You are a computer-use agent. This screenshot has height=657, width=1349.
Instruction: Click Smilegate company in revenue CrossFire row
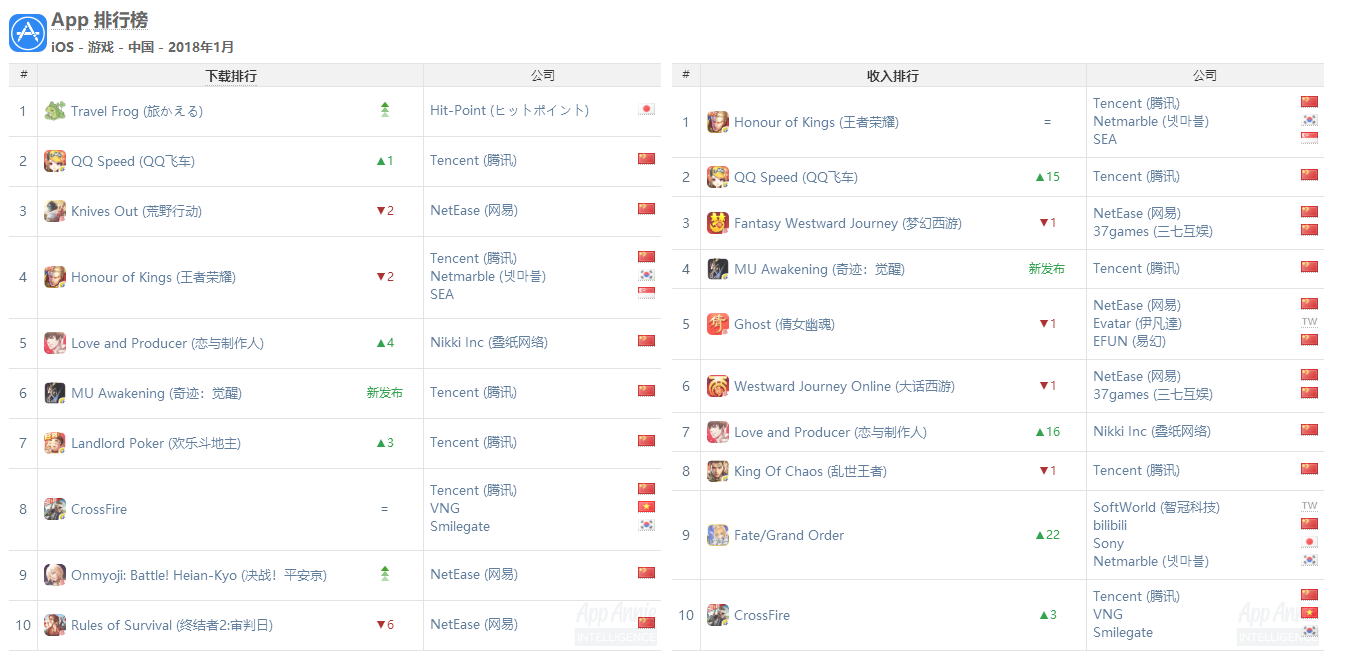pyautogui.click(x=1123, y=632)
